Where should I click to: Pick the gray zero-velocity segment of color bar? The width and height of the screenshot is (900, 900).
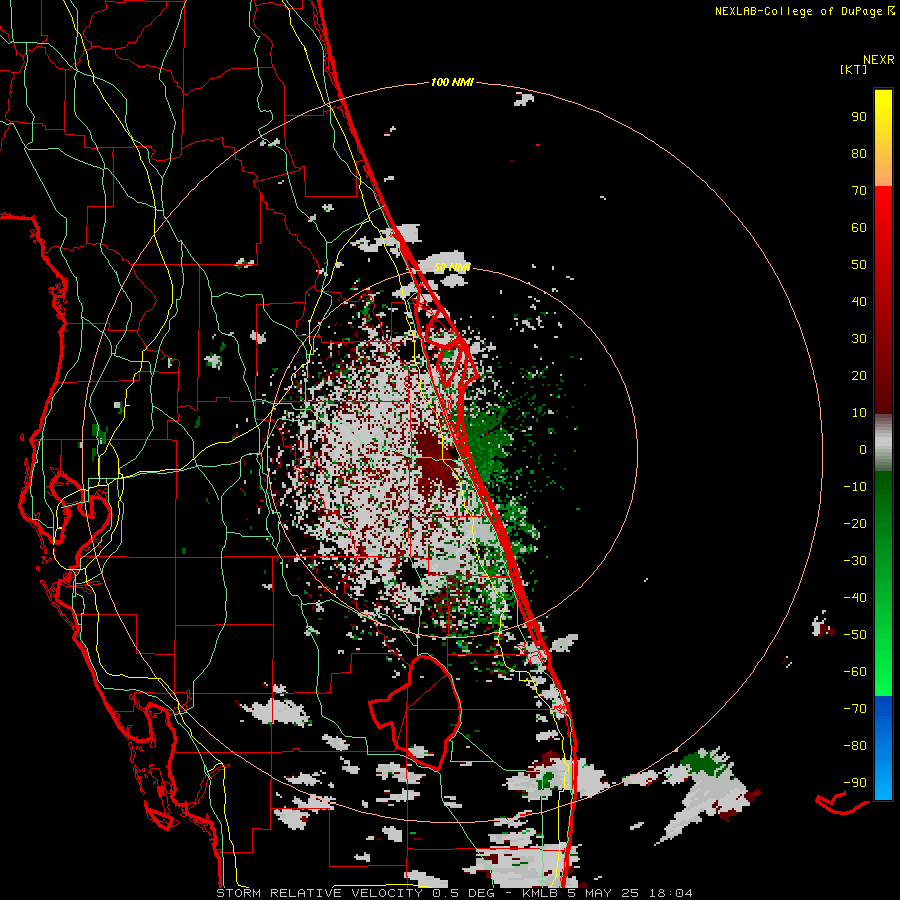pyautogui.click(x=883, y=443)
